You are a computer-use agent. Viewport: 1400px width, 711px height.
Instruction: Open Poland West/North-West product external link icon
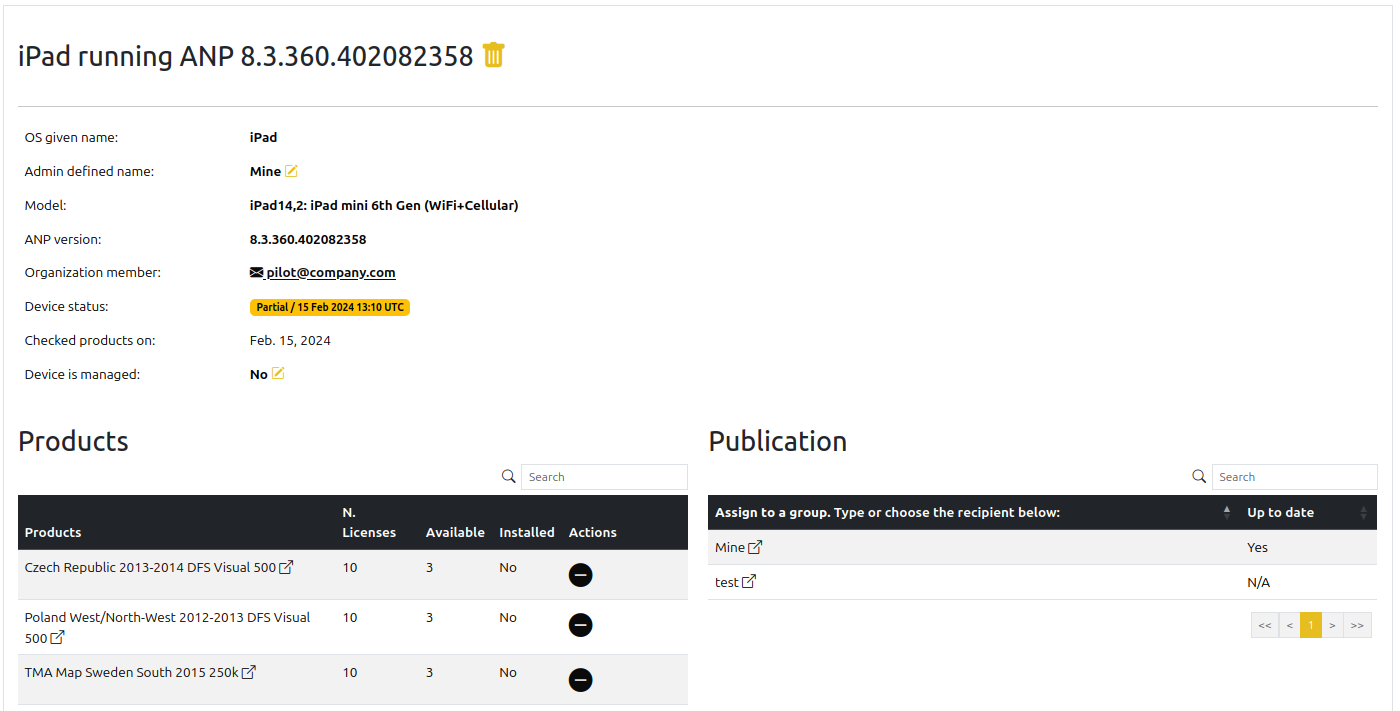pyautogui.click(x=58, y=637)
